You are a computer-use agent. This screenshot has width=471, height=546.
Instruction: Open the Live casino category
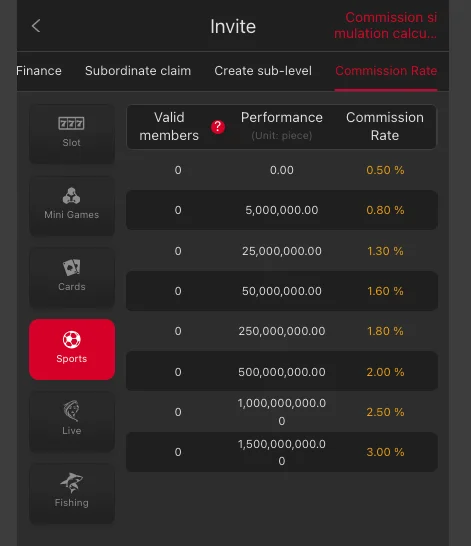72,421
